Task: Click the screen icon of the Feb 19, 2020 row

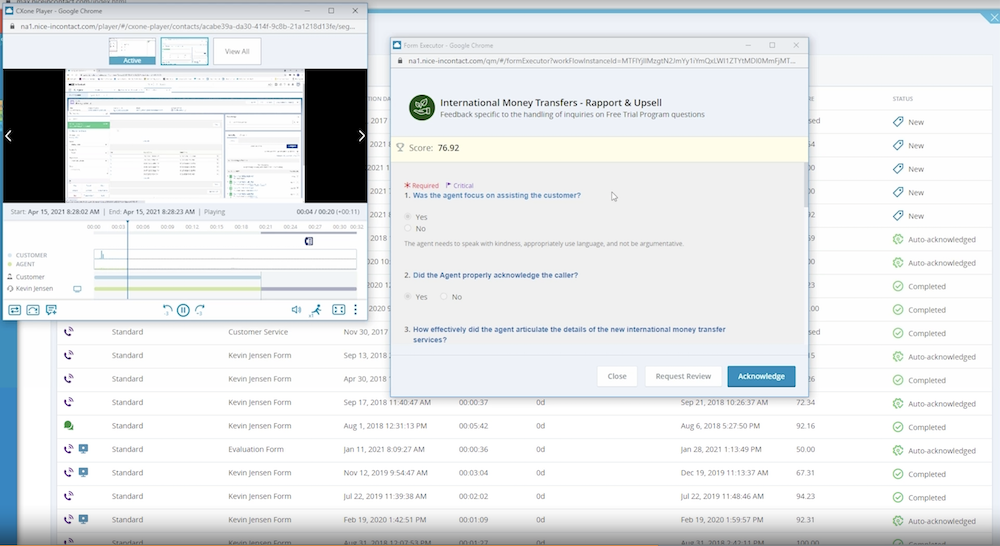Action: [x=83, y=520]
